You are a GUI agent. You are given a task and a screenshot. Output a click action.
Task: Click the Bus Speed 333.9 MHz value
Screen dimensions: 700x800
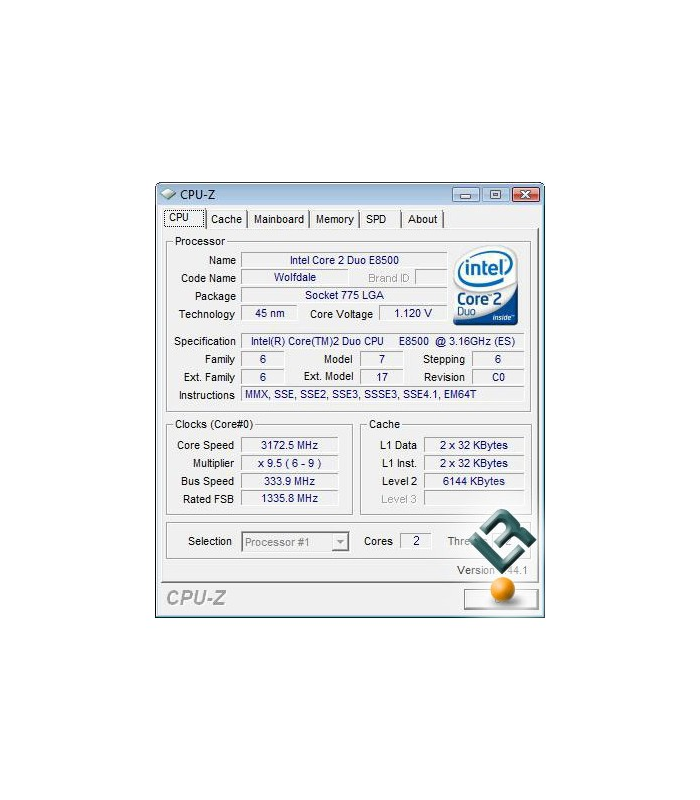pyautogui.click(x=289, y=481)
